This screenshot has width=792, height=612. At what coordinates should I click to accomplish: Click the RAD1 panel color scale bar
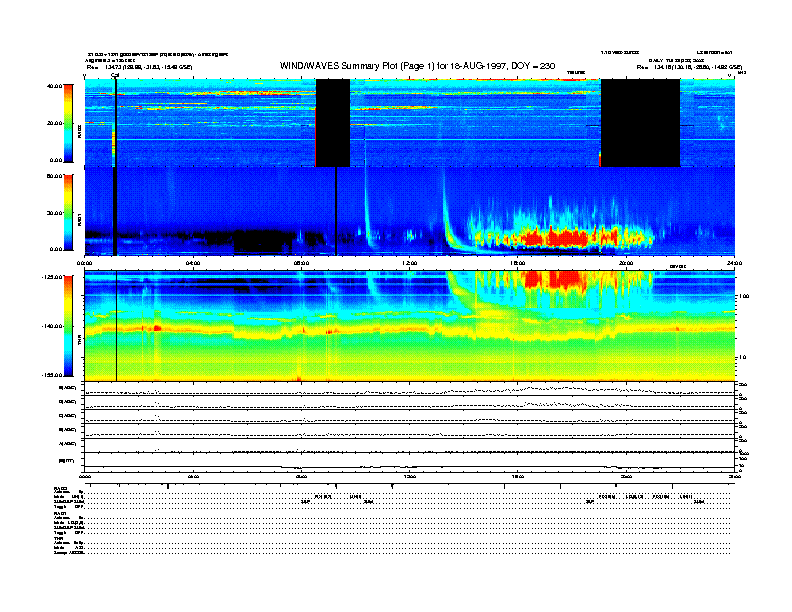coord(68,212)
